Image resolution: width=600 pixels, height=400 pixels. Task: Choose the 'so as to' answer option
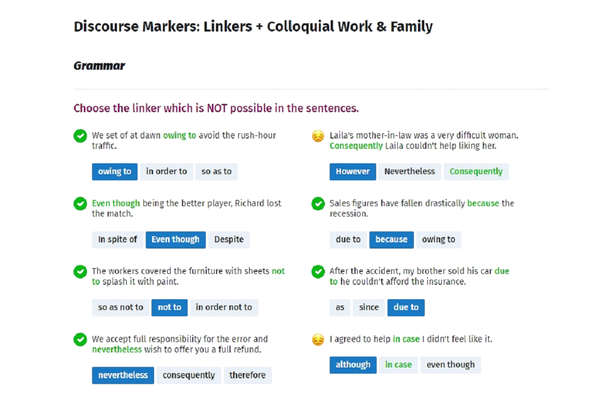pos(216,171)
